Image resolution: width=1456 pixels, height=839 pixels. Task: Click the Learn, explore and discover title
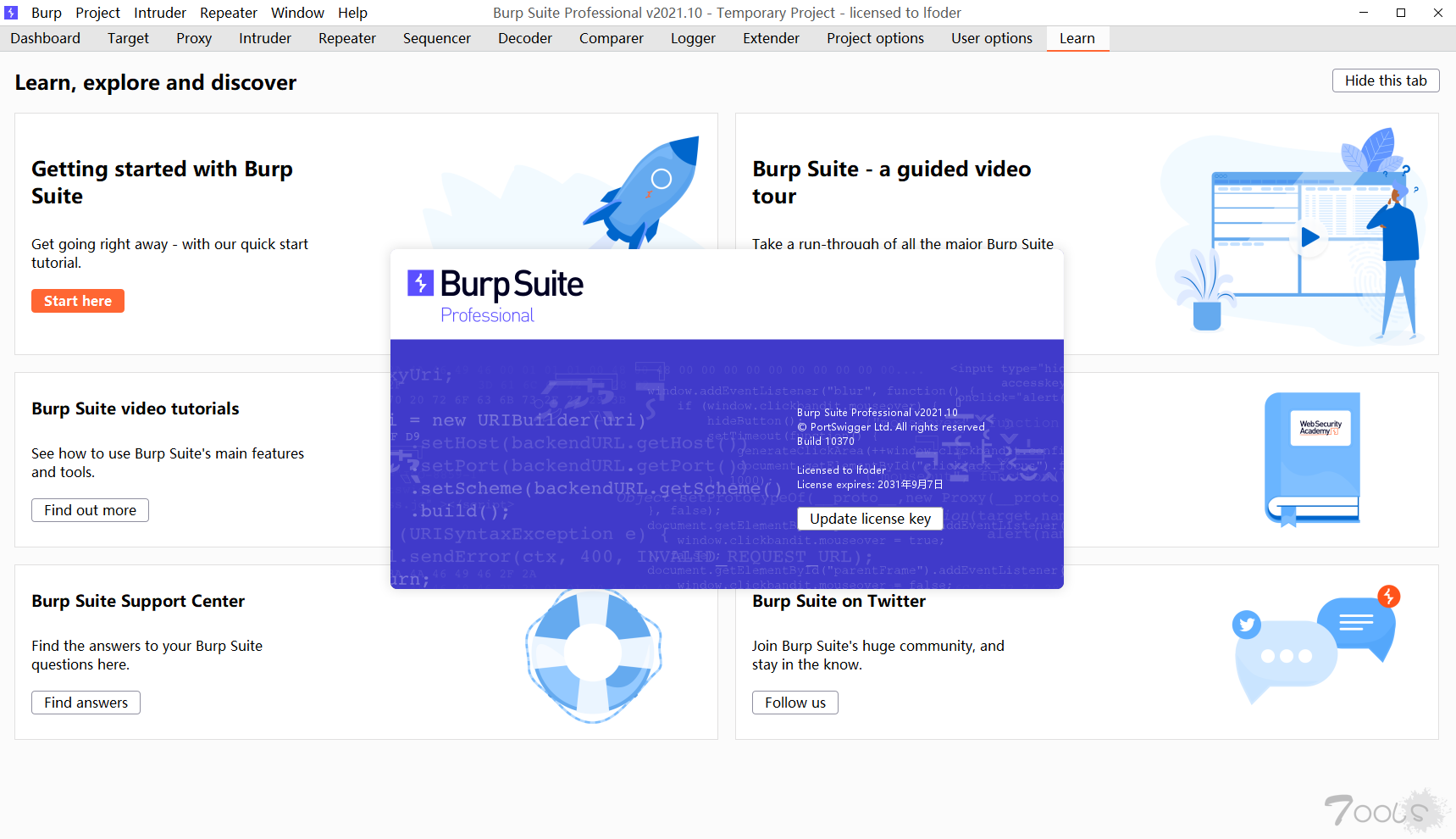(x=156, y=82)
